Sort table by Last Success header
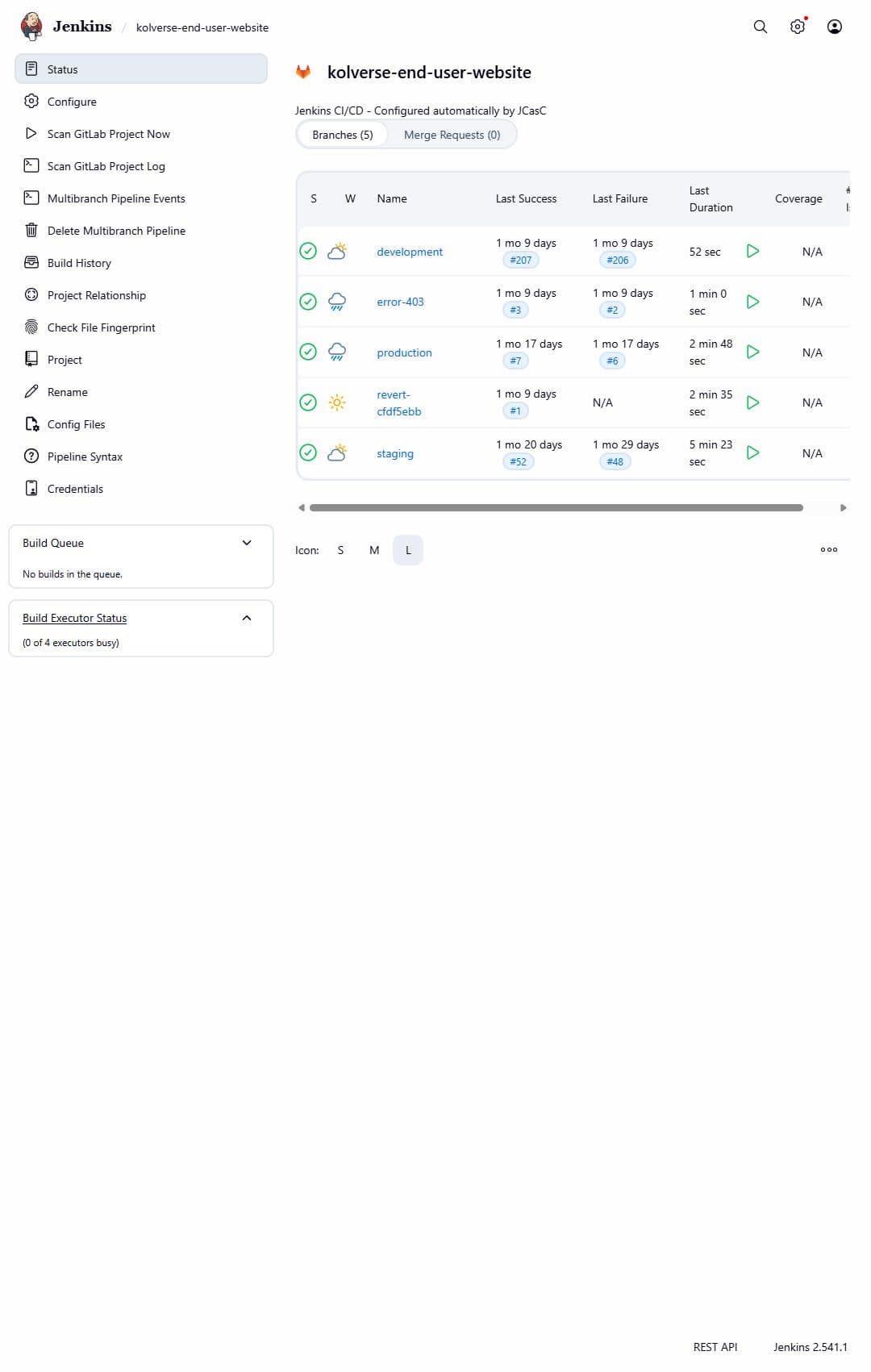Viewport: 871px width, 1372px height. pos(526,198)
